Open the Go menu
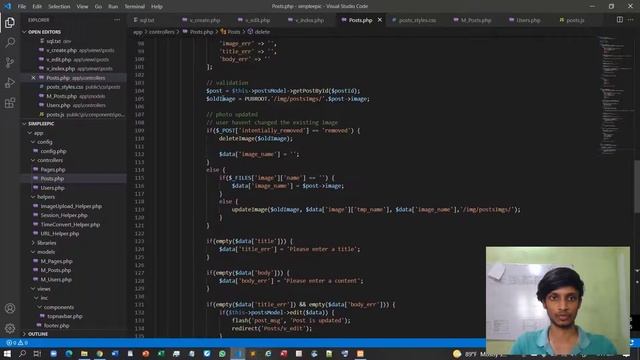640x360 pixels. click(98, 7)
